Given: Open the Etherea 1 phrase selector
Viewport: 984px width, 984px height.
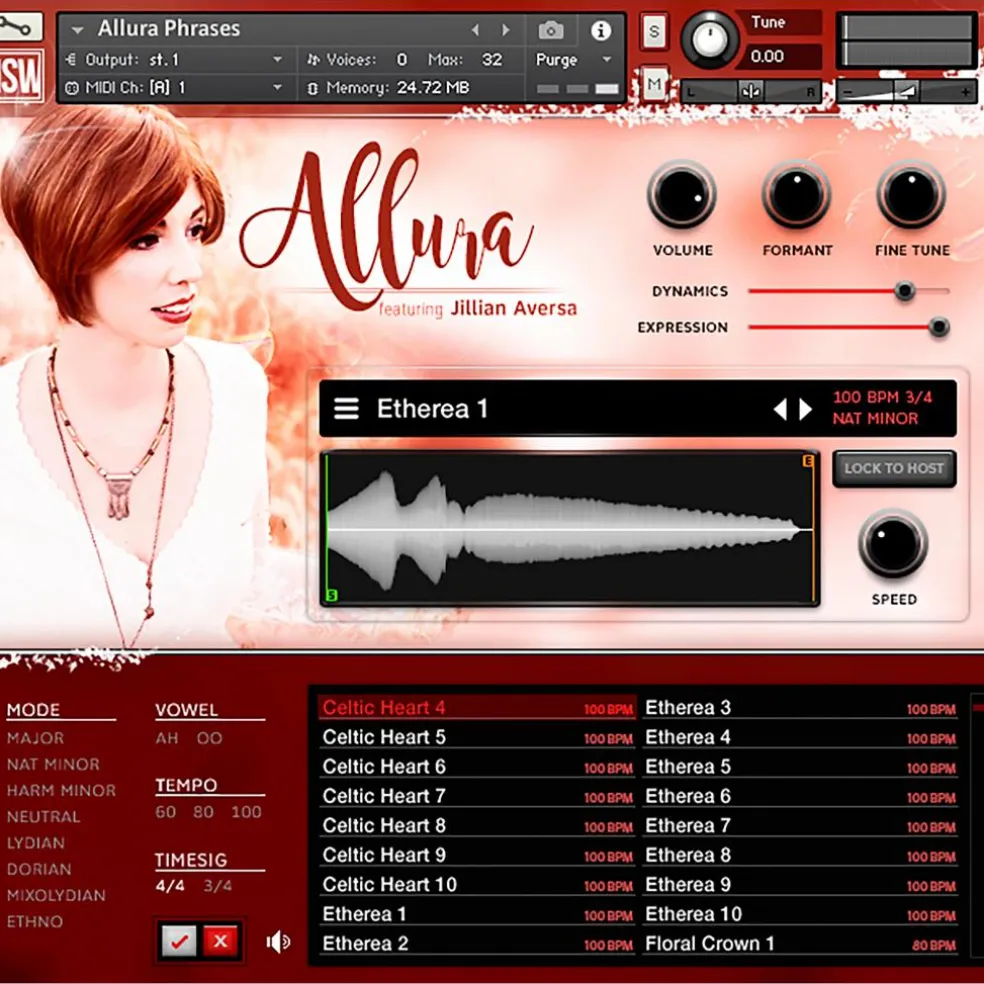Looking at the screenshot, I should pyautogui.click(x=638, y=409).
